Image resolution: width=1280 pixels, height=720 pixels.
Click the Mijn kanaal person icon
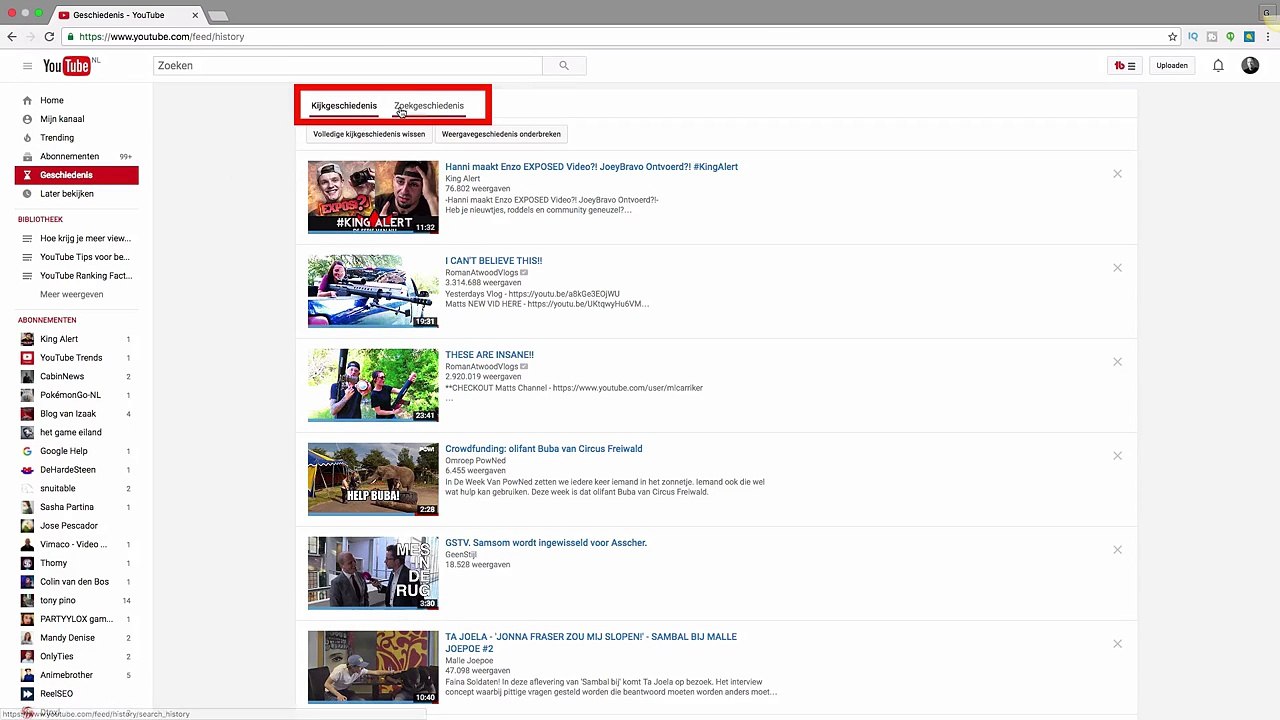pos(27,119)
